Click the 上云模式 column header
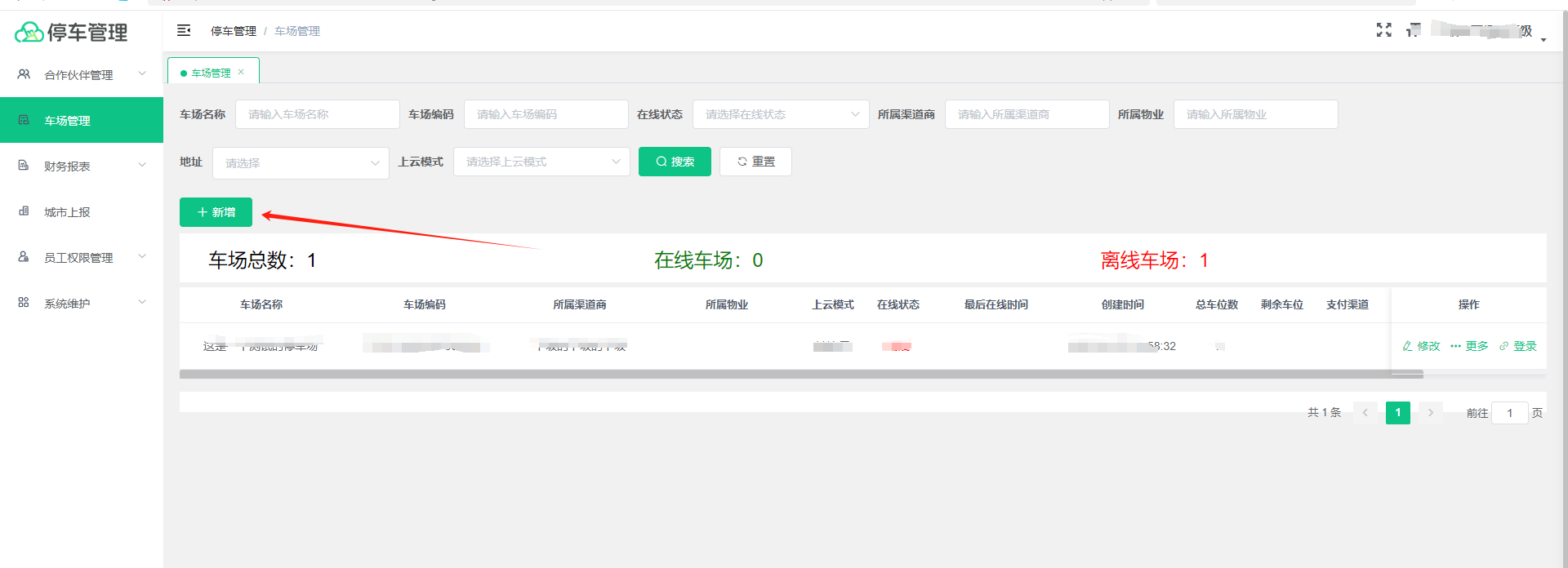The width and height of the screenshot is (1568, 568). coord(833,304)
